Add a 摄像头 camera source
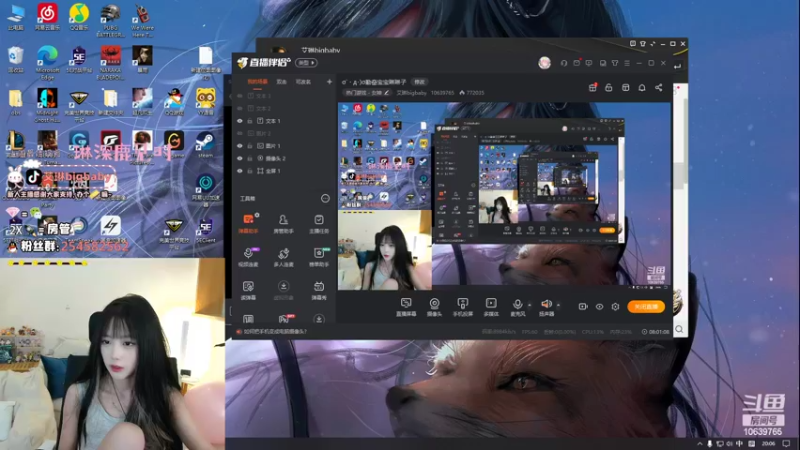800x450 pixels. [434, 307]
